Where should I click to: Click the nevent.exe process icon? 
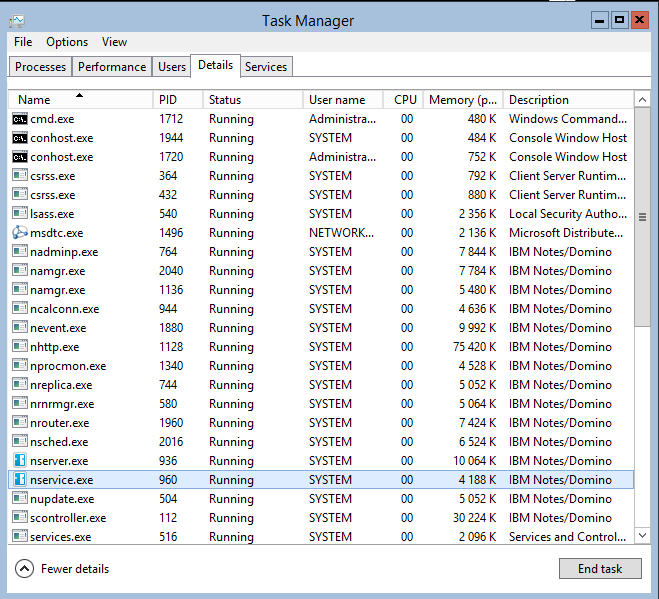pyautogui.click(x=20, y=327)
